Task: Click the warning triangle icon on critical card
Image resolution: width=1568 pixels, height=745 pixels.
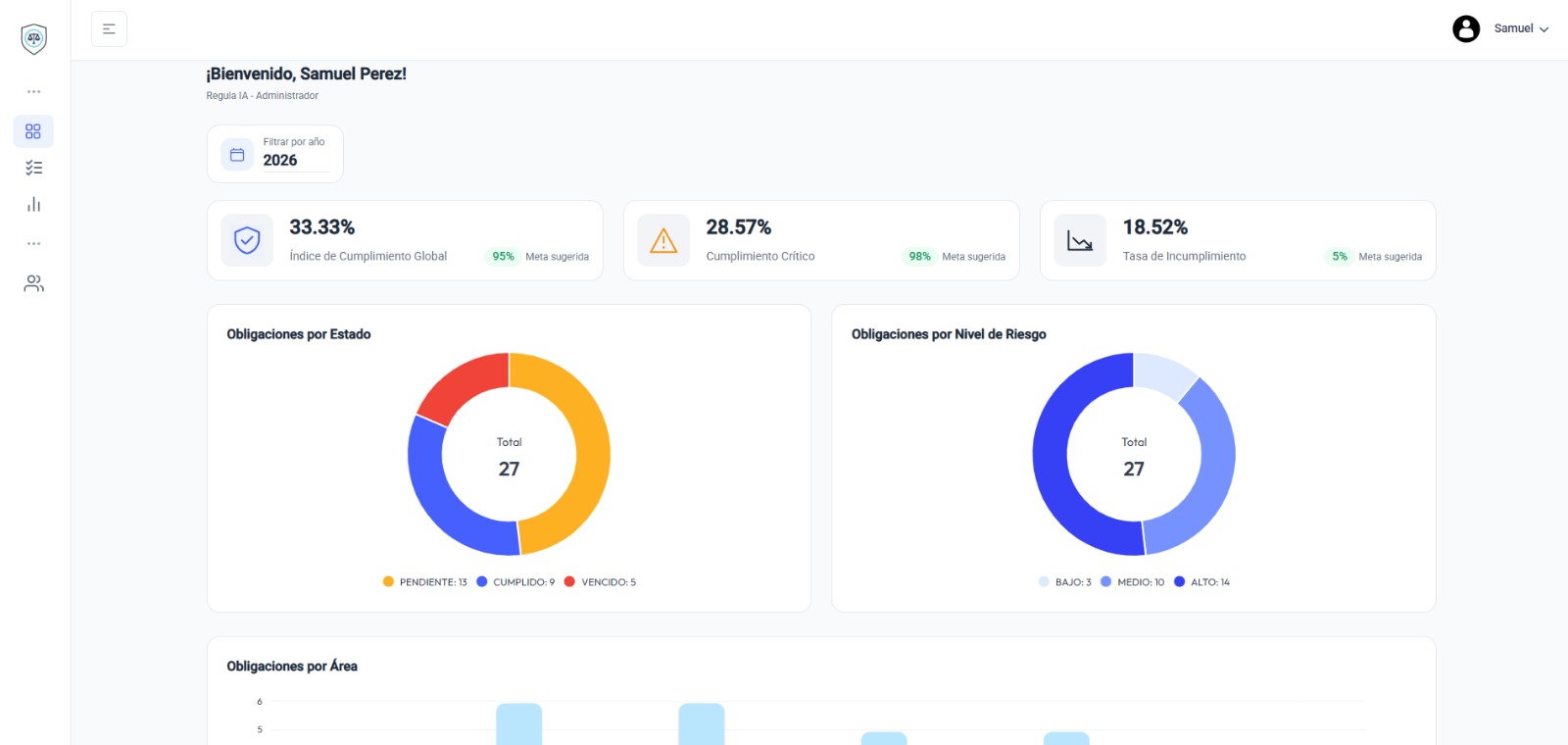Action: 663,240
